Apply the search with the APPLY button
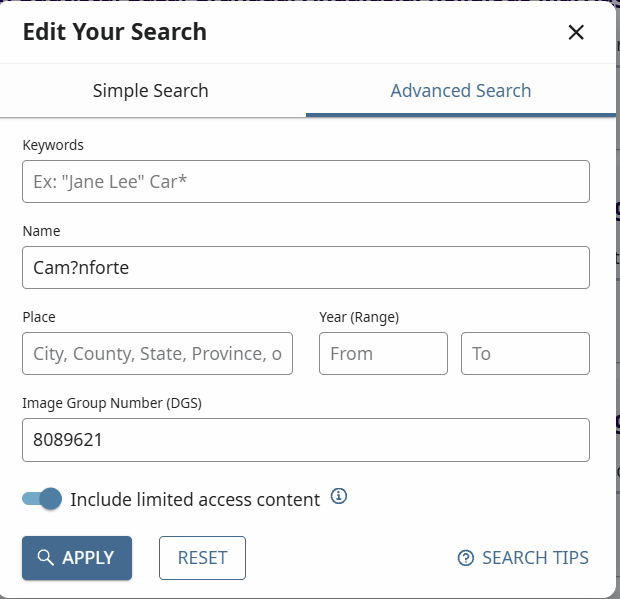620x599 pixels. (x=77, y=558)
